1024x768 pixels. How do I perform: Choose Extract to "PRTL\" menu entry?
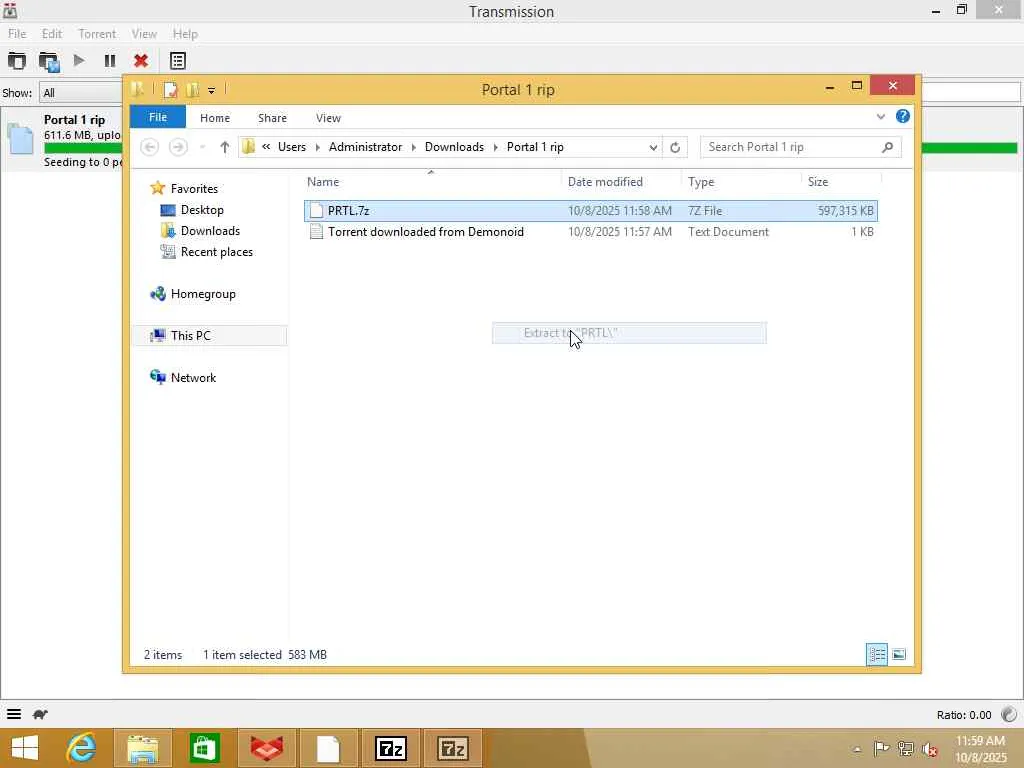tap(629, 333)
